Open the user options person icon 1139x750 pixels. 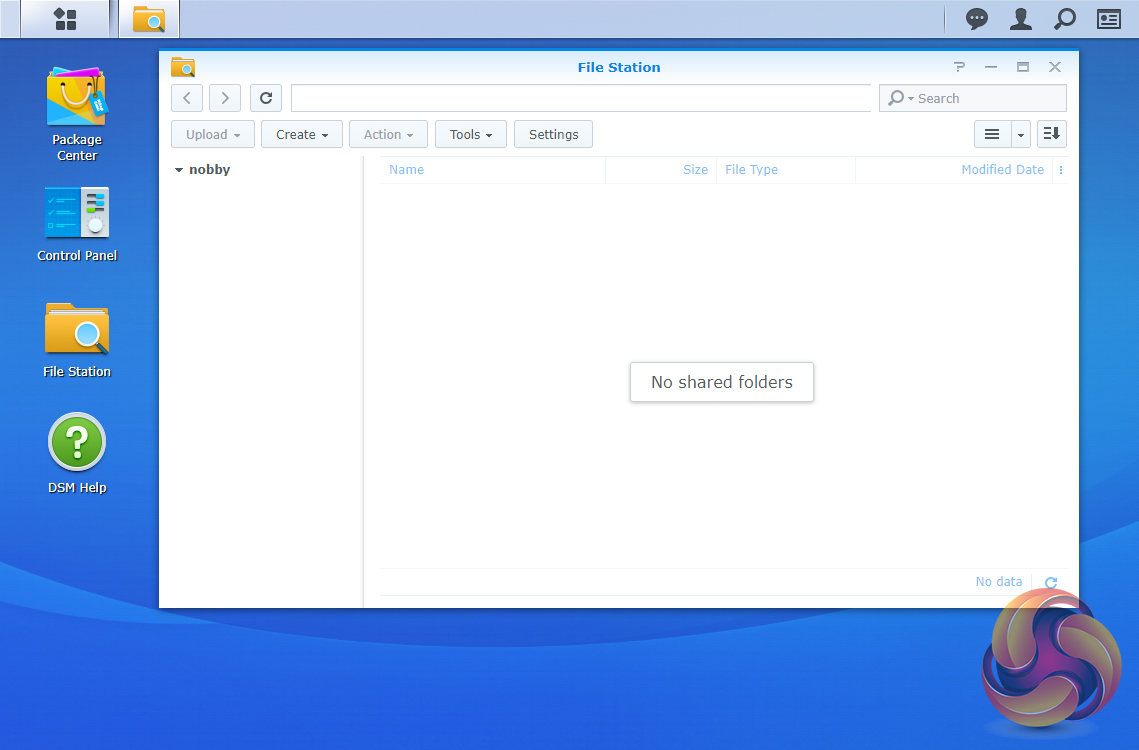tap(1020, 19)
